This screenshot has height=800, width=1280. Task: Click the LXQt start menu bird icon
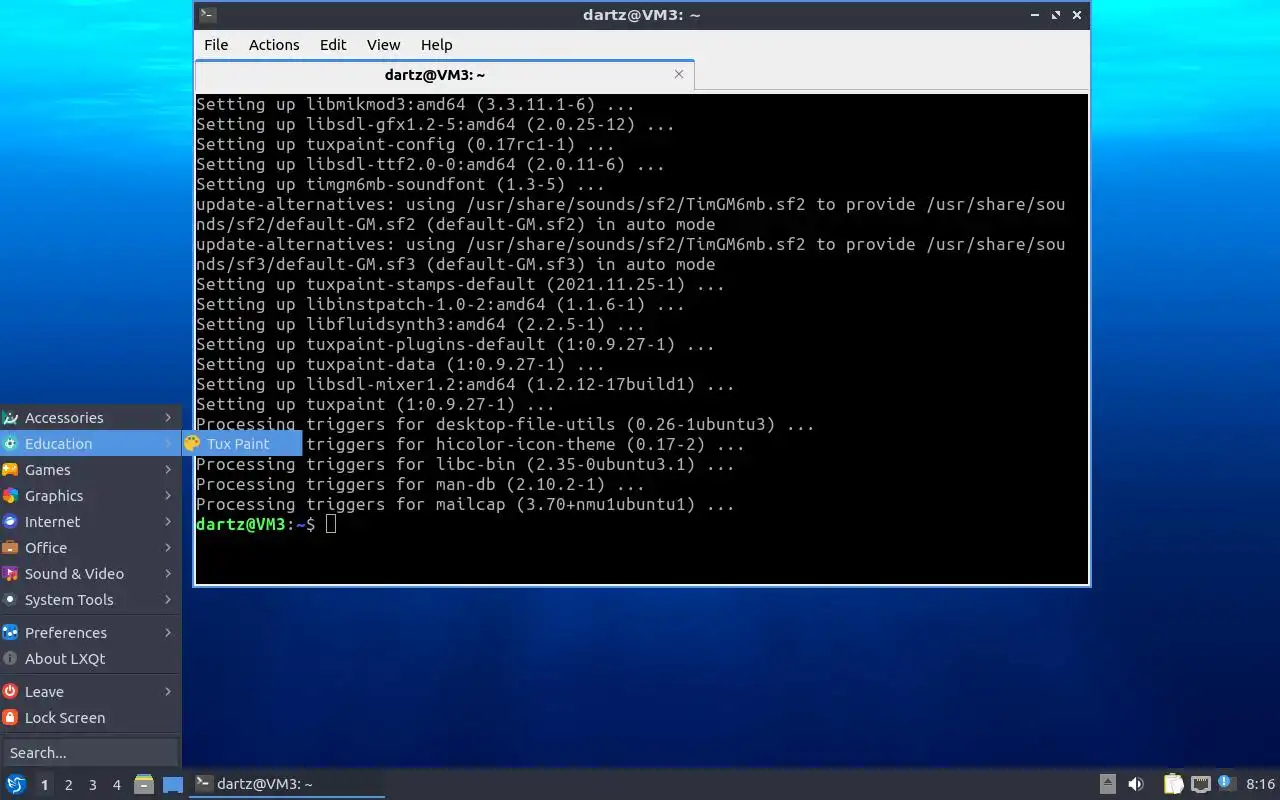pos(16,784)
